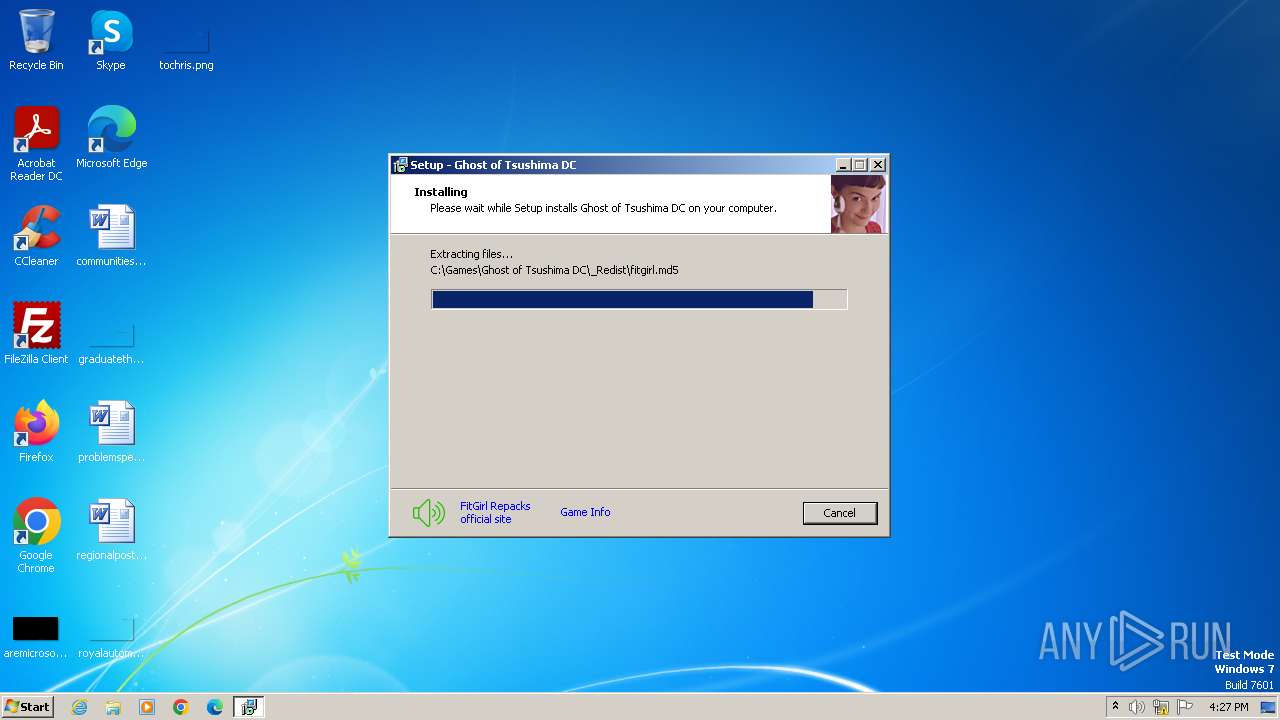Launch Chrome from the taskbar
Screen dimensions: 1280x720
[181, 707]
